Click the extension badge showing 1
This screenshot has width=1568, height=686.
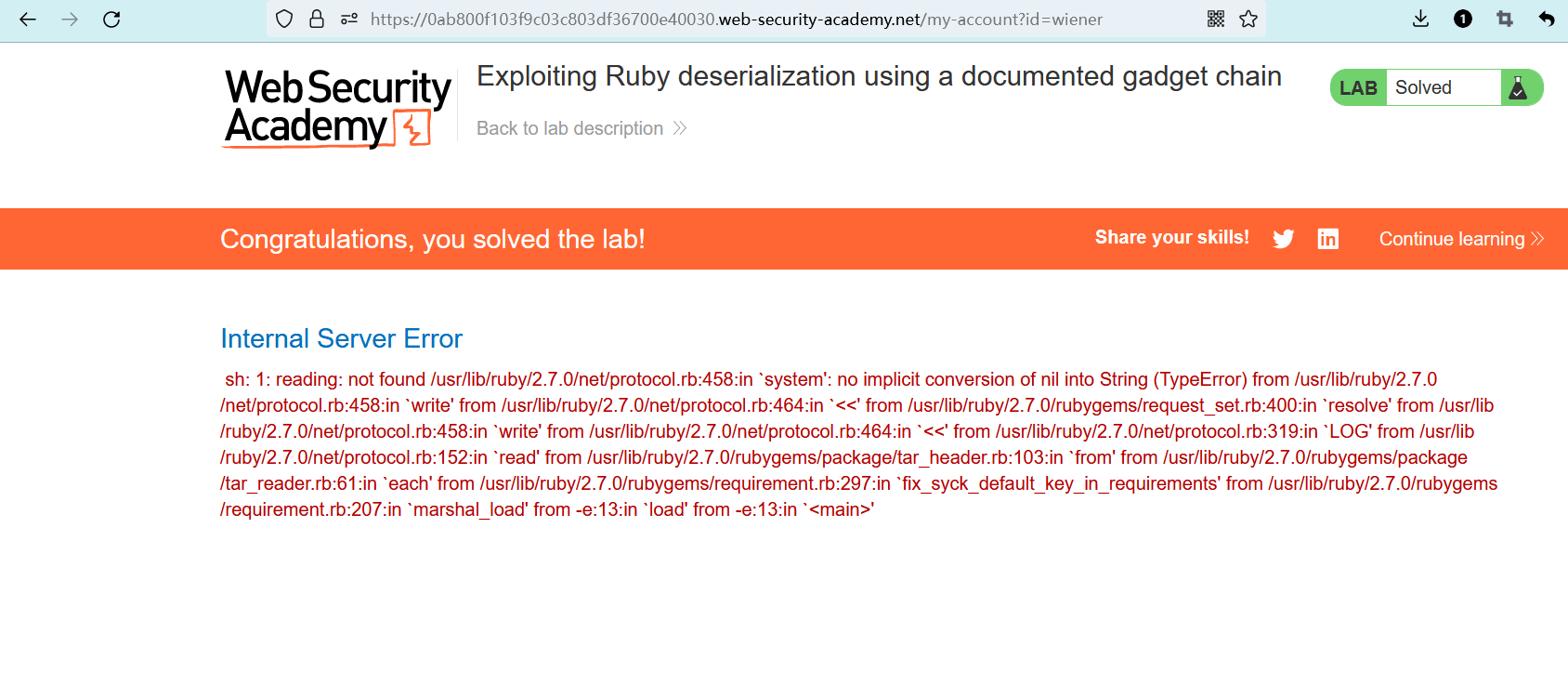[x=1463, y=20]
